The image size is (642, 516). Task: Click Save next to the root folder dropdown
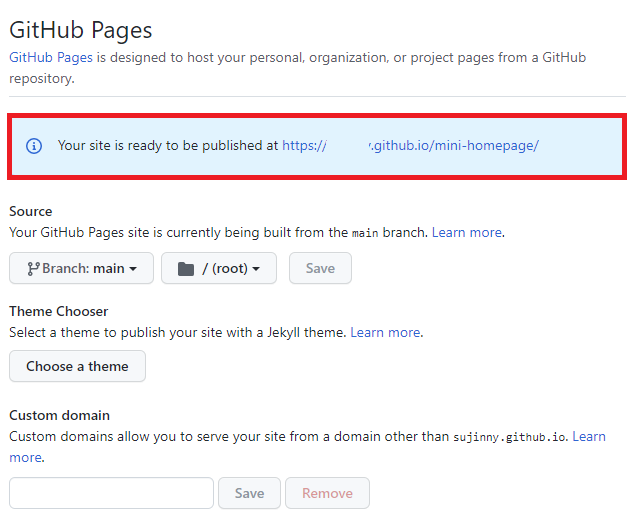pyautogui.click(x=320, y=268)
